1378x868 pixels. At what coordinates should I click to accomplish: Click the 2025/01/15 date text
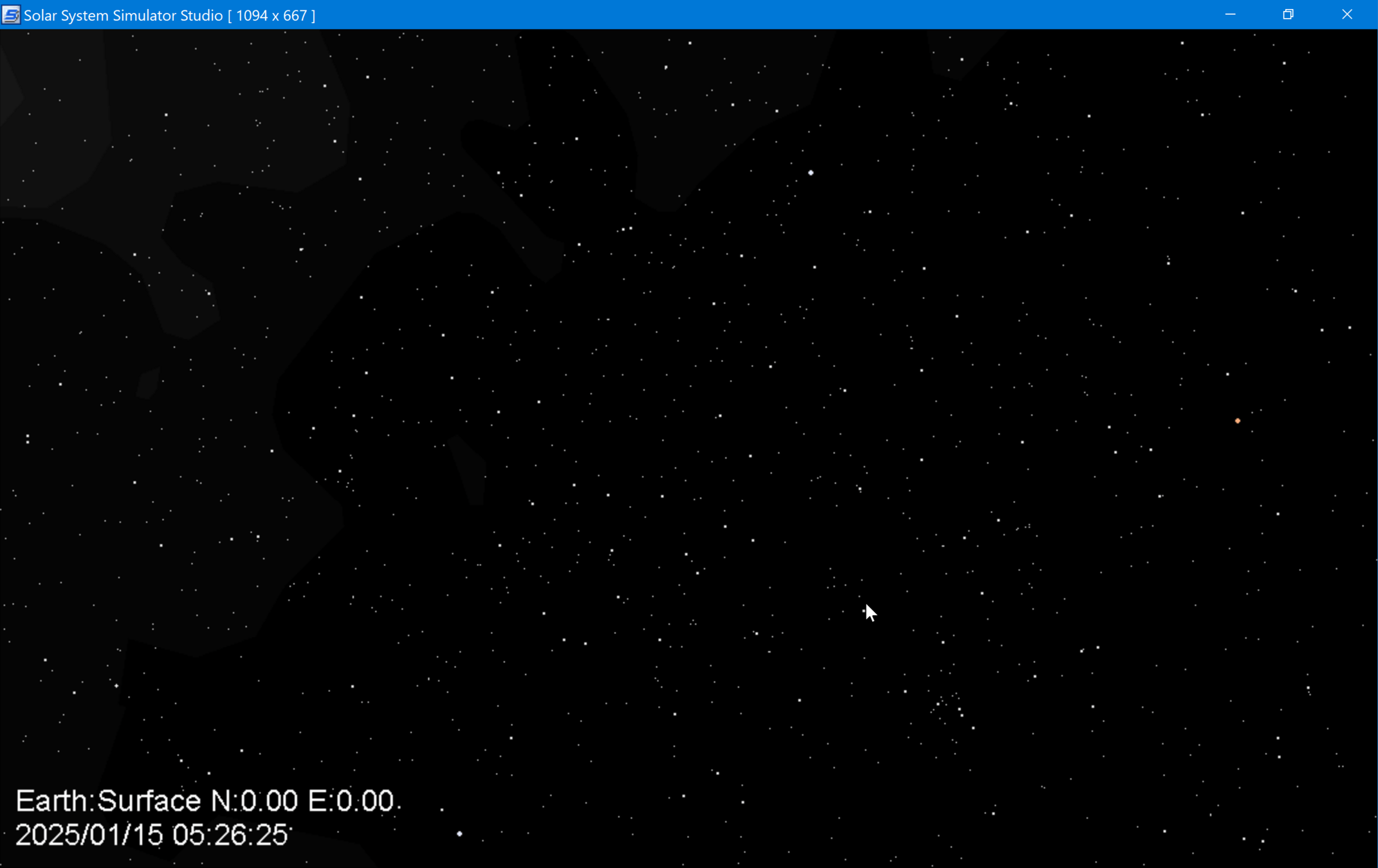[x=89, y=835]
